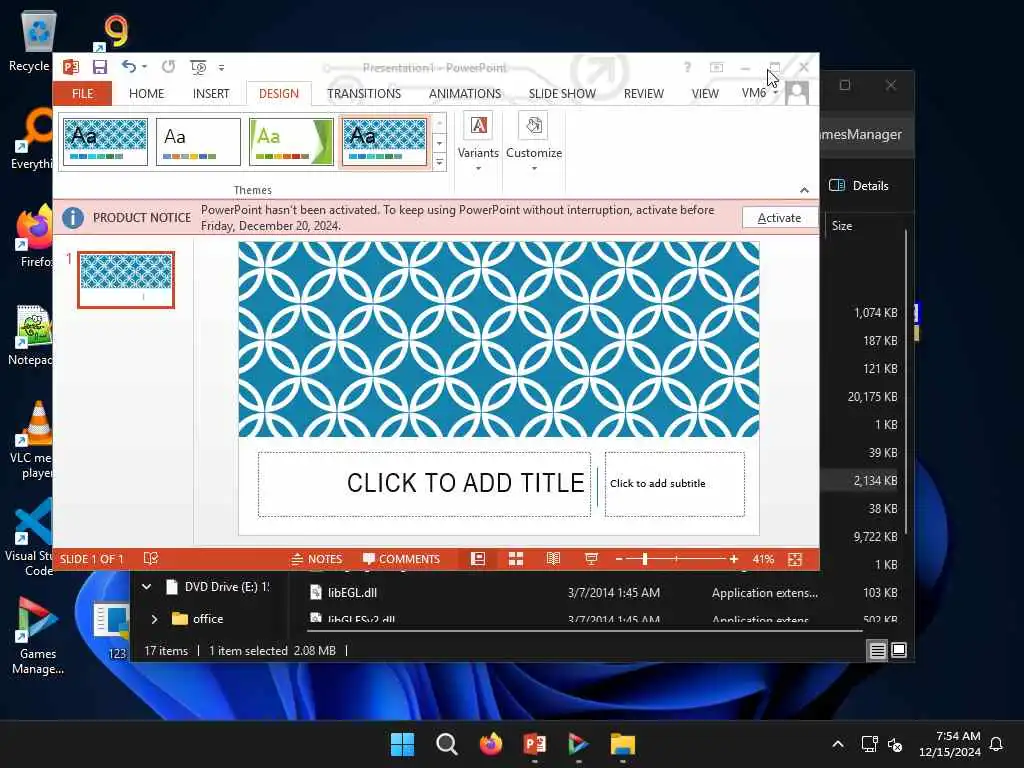1024x768 pixels.
Task: Expand the Themes gallery More arrow
Action: [440, 162]
